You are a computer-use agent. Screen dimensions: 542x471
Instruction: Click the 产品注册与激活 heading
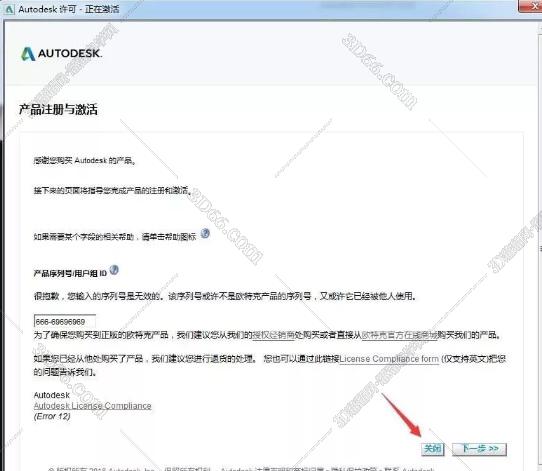click(58, 109)
